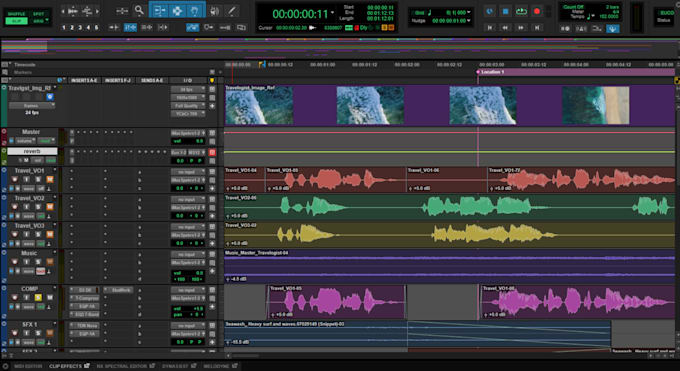The height and width of the screenshot is (371, 680).
Task: Open Travel_VO1 input selector 'no input'
Action: 187,172
